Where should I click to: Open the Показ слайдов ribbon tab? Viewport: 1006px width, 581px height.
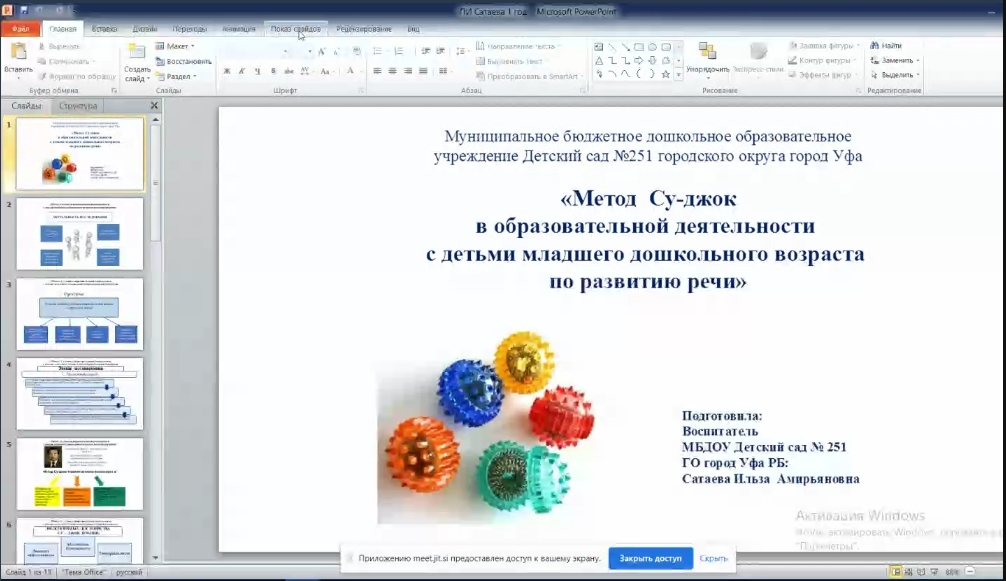[294, 29]
